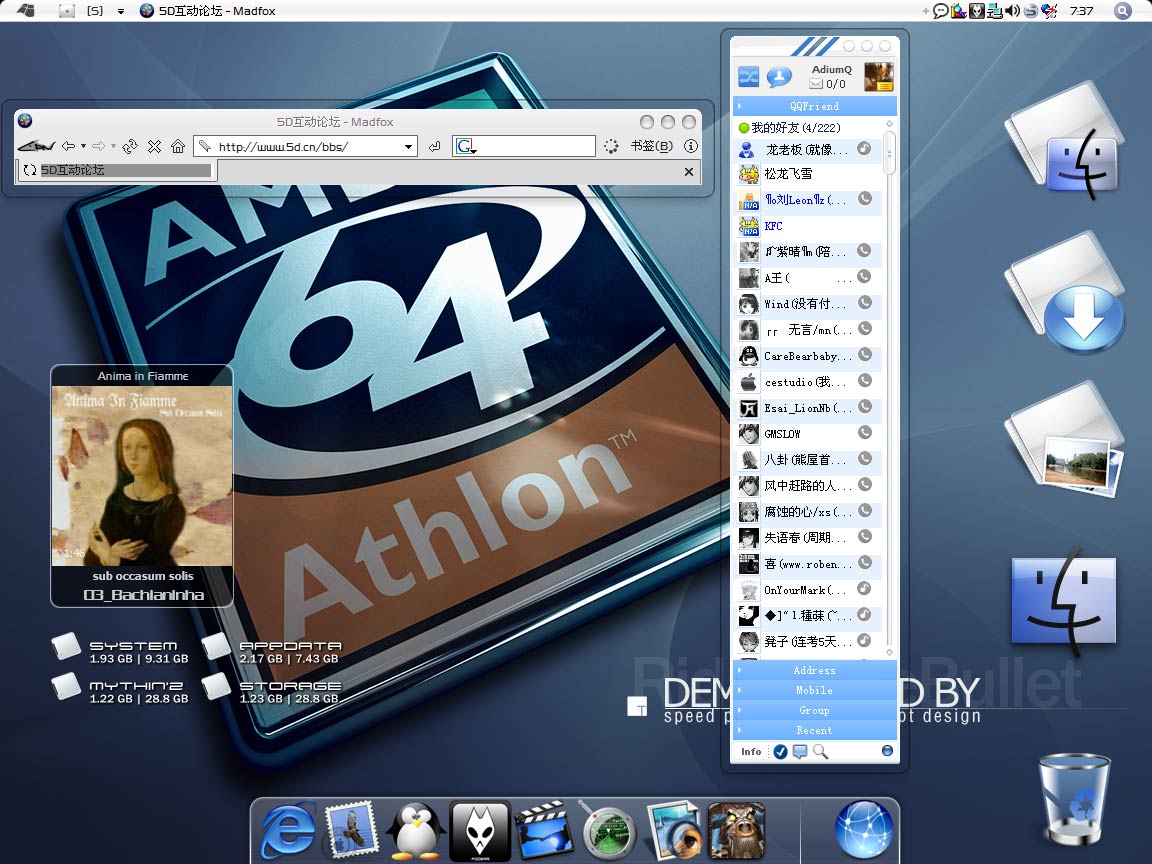
Task: Click the Anima in Fiamme album cover
Action: point(142,477)
